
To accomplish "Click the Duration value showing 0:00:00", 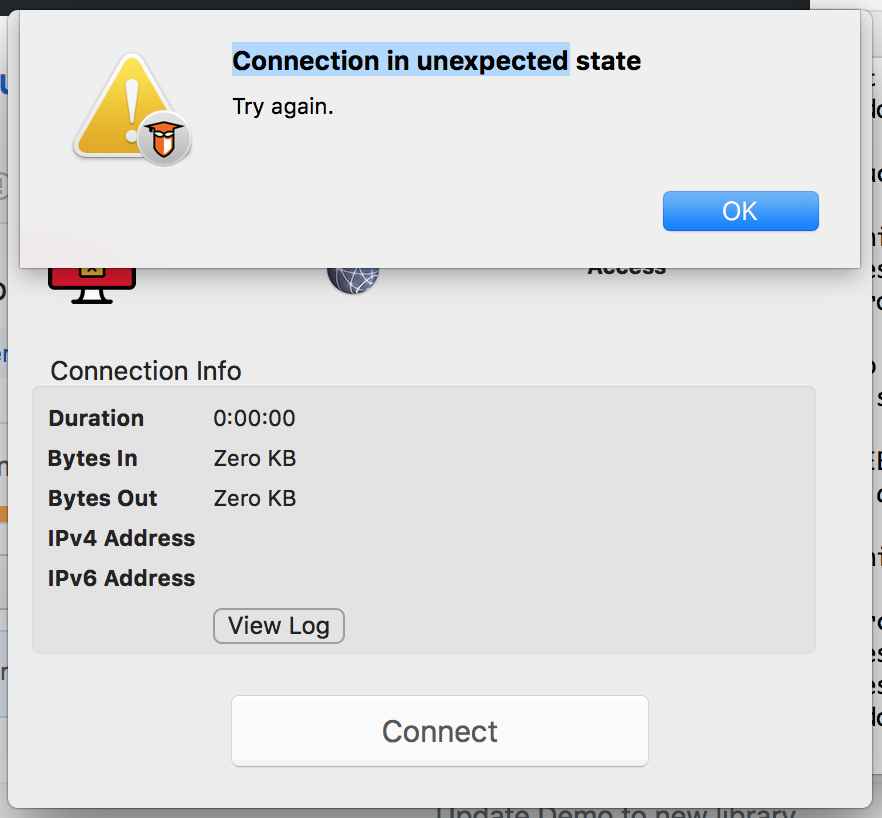I will click(255, 418).
